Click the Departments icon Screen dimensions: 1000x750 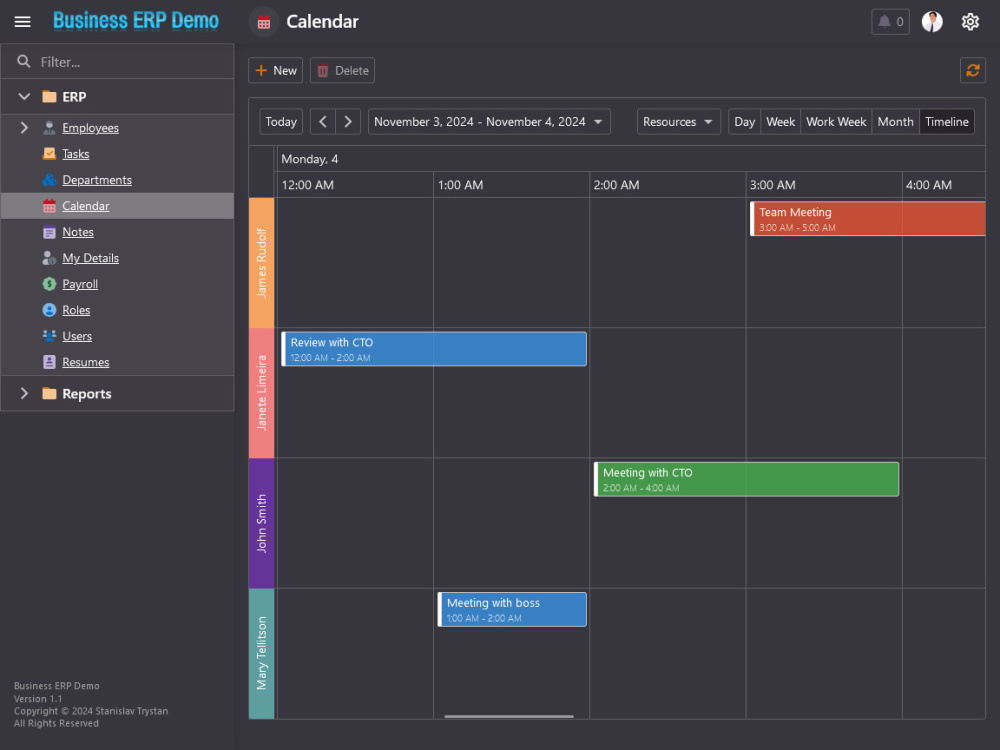(49, 180)
